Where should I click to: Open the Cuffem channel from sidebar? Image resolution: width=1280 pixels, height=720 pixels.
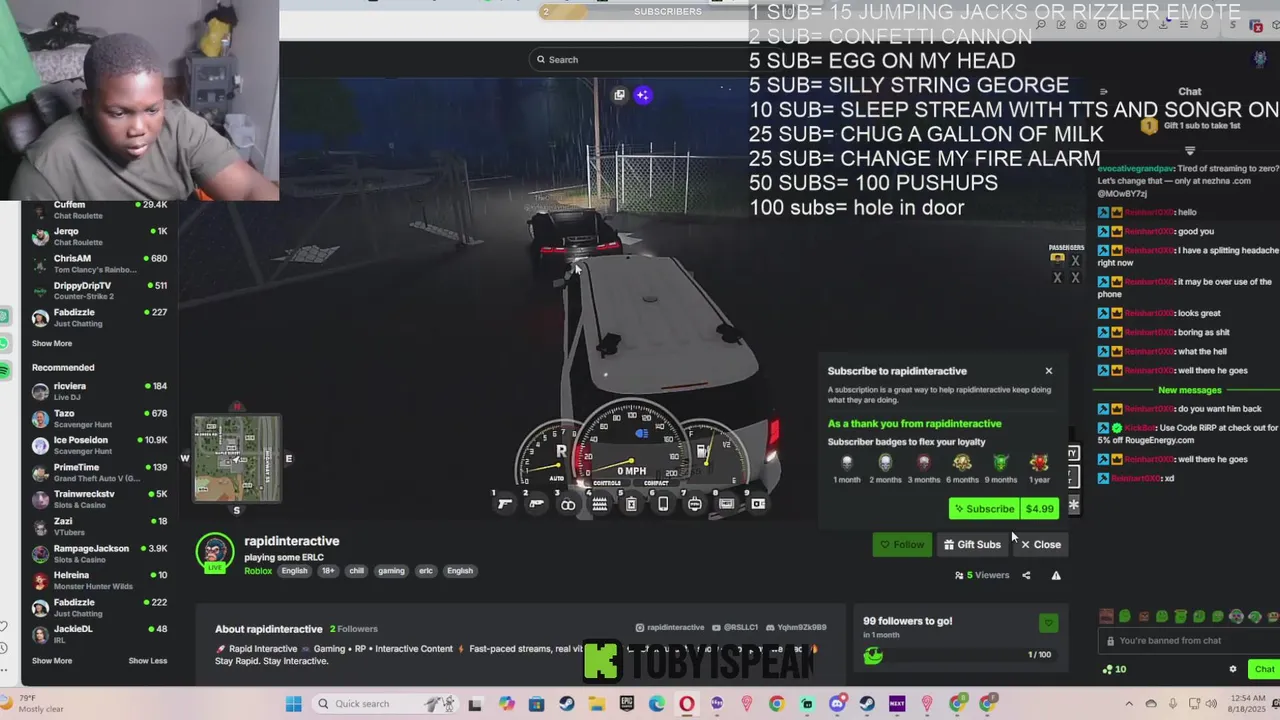click(x=100, y=210)
